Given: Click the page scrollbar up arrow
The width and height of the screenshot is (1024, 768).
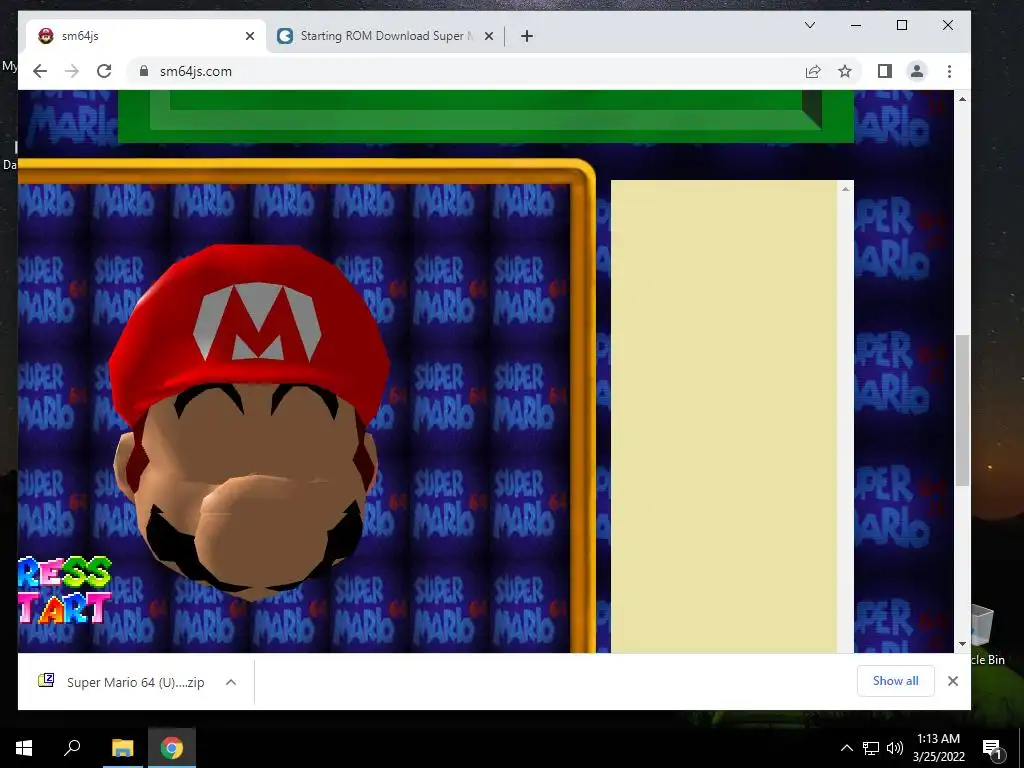Looking at the screenshot, I should [x=962, y=99].
